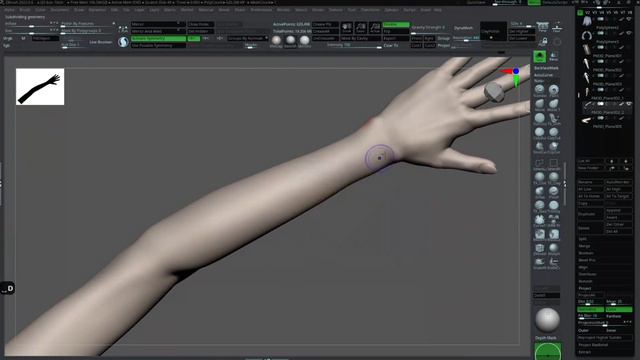
Task: Open the Transform menu
Action: (x=370, y=9)
